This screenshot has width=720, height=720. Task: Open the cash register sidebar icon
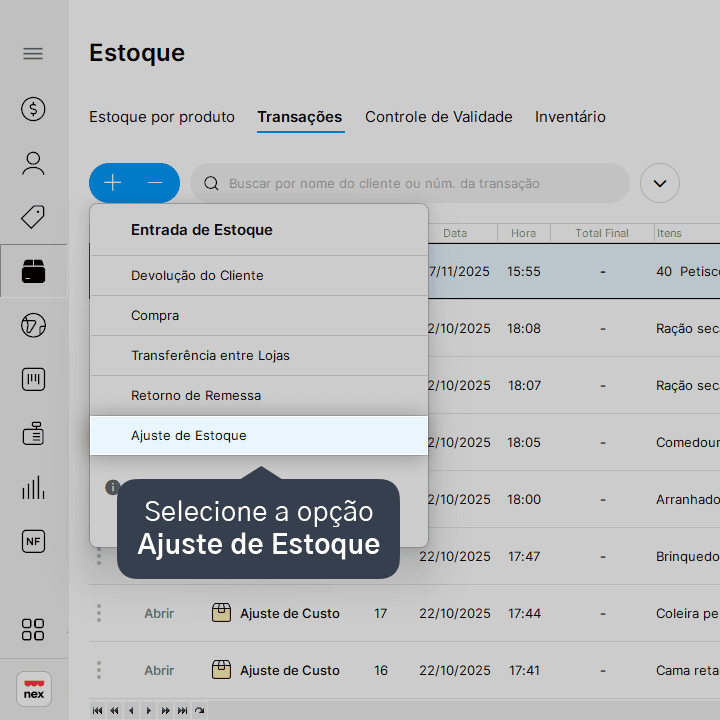coord(33,433)
